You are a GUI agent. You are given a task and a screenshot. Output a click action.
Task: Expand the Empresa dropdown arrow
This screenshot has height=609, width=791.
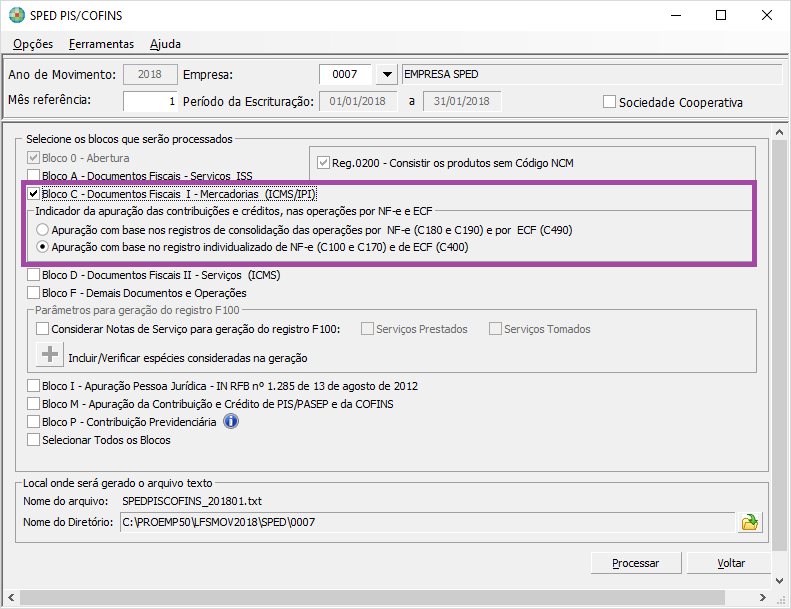[386, 75]
